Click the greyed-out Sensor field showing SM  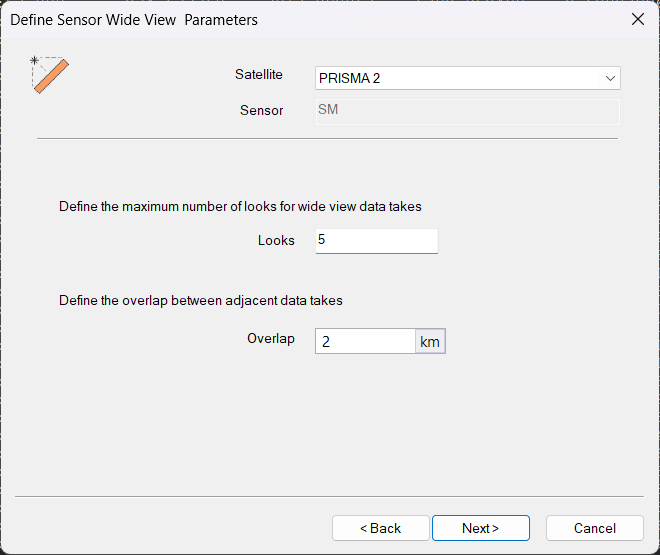[x=467, y=110]
